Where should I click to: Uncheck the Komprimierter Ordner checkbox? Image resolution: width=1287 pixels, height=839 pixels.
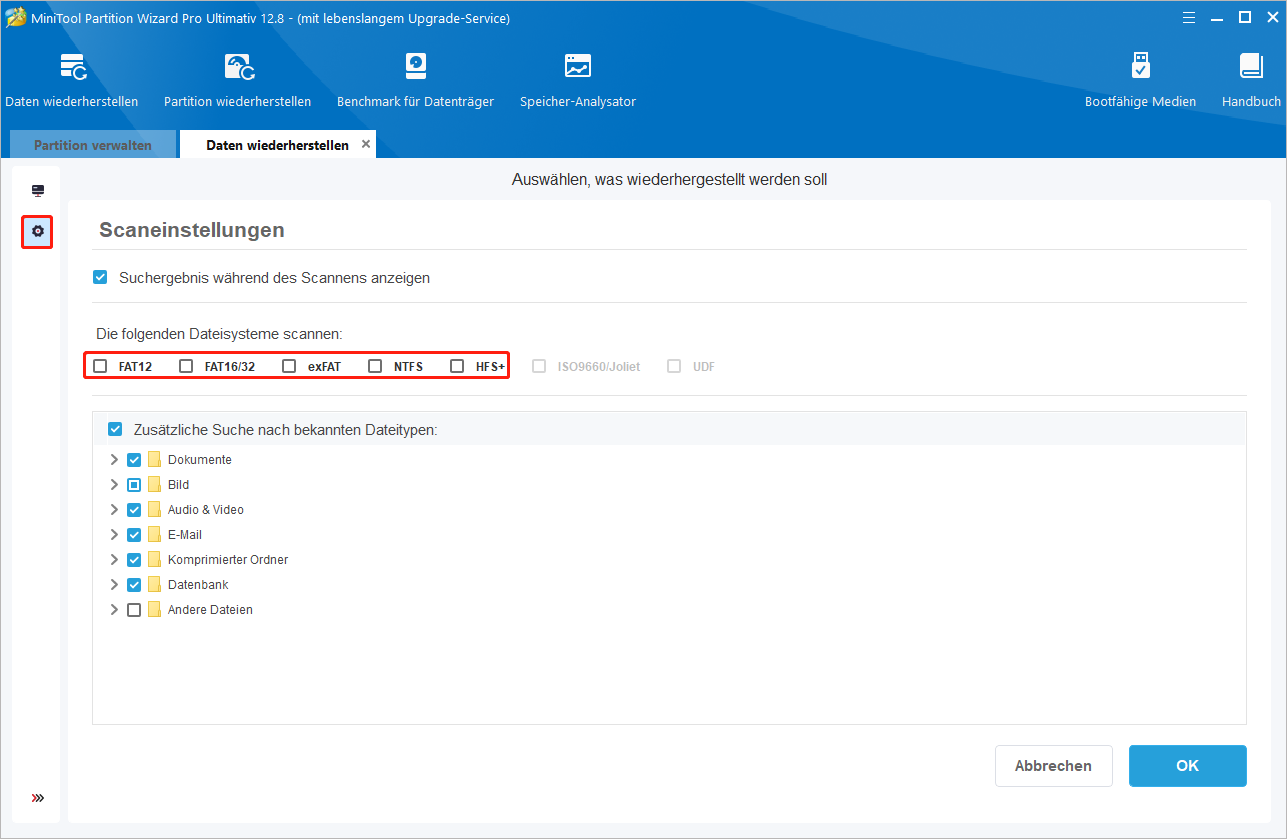click(x=134, y=560)
